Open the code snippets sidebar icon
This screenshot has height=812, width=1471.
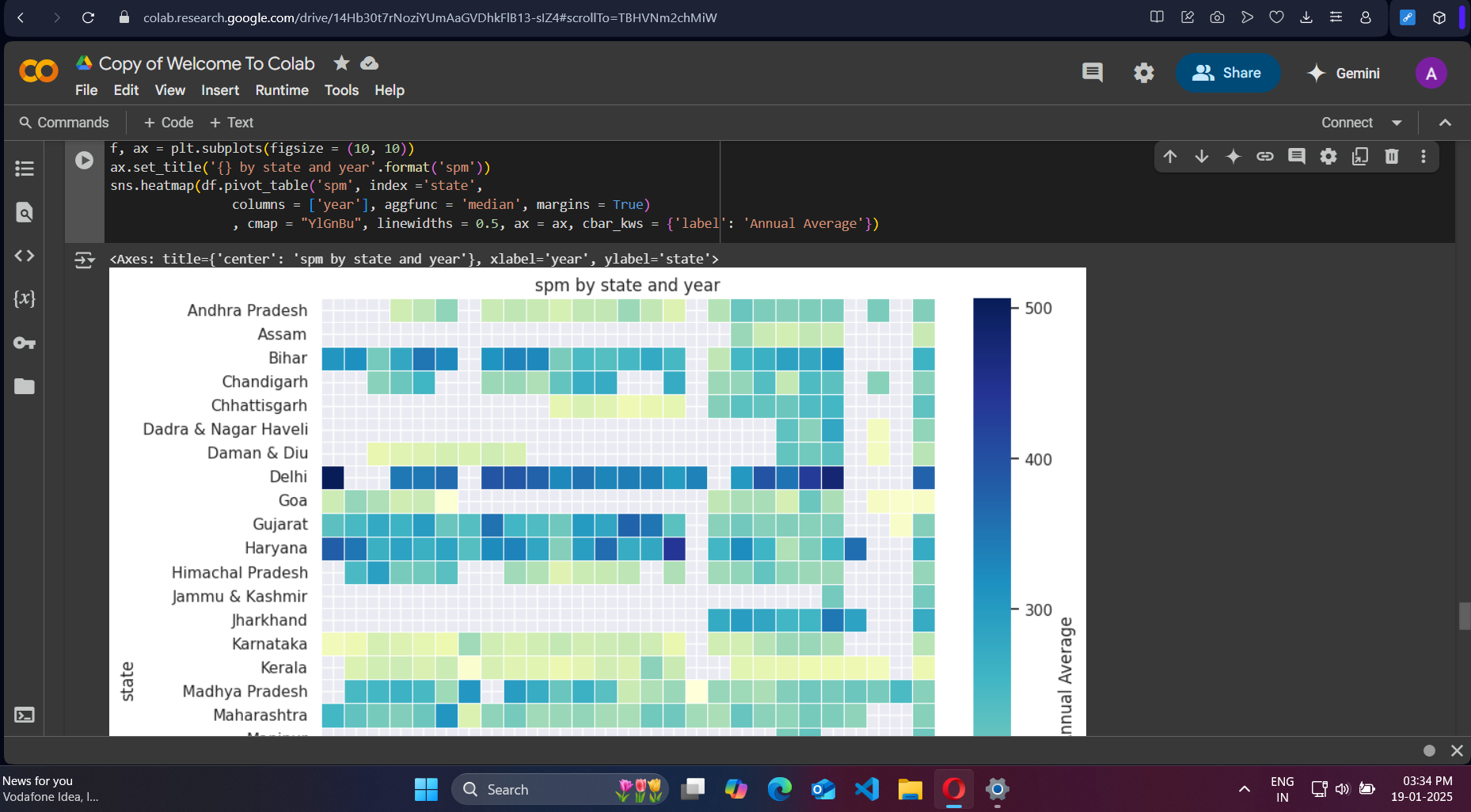pyautogui.click(x=25, y=256)
